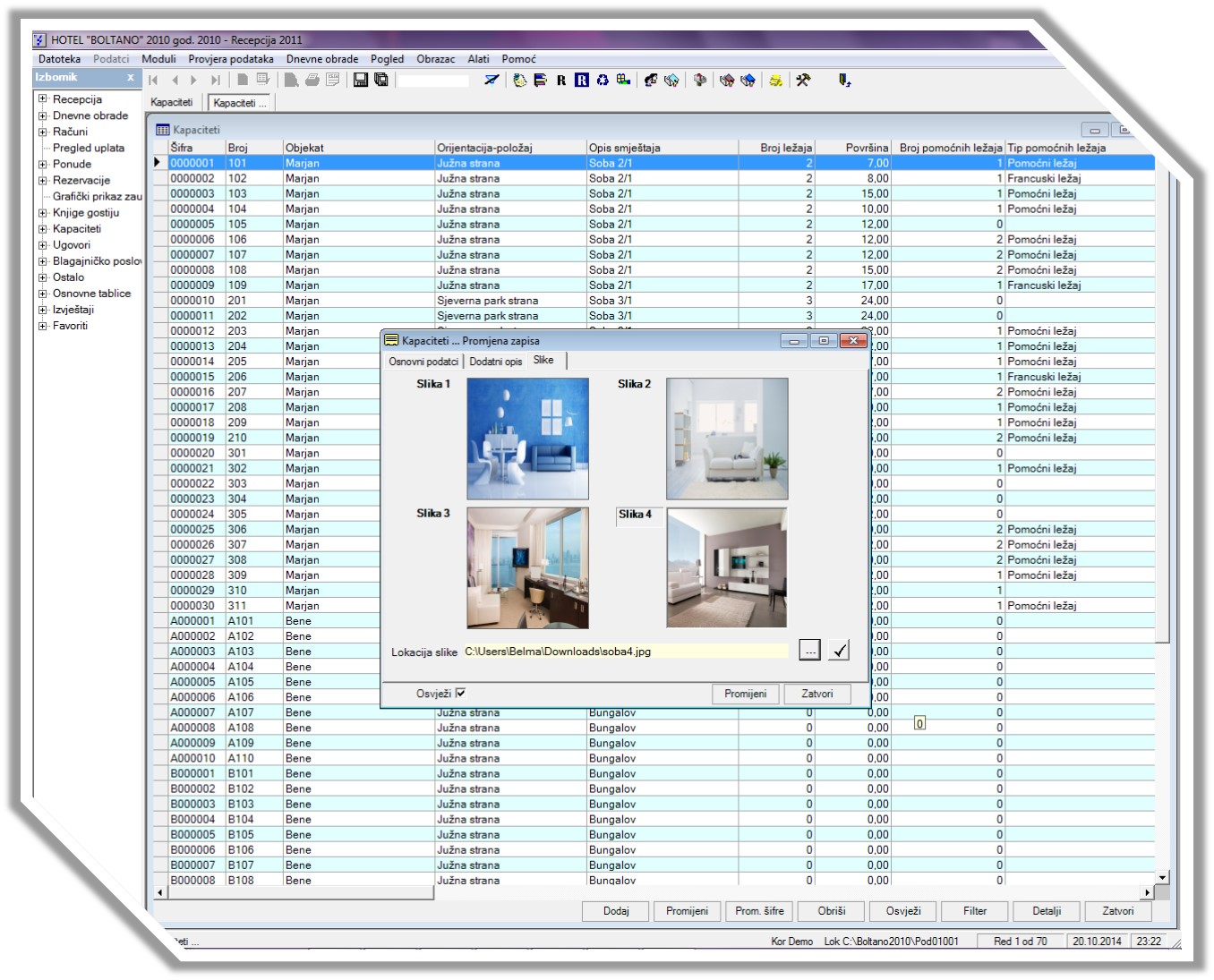Click the Lokacija slike path field
Viewport: 1214px width, 980px height.
(625, 652)
